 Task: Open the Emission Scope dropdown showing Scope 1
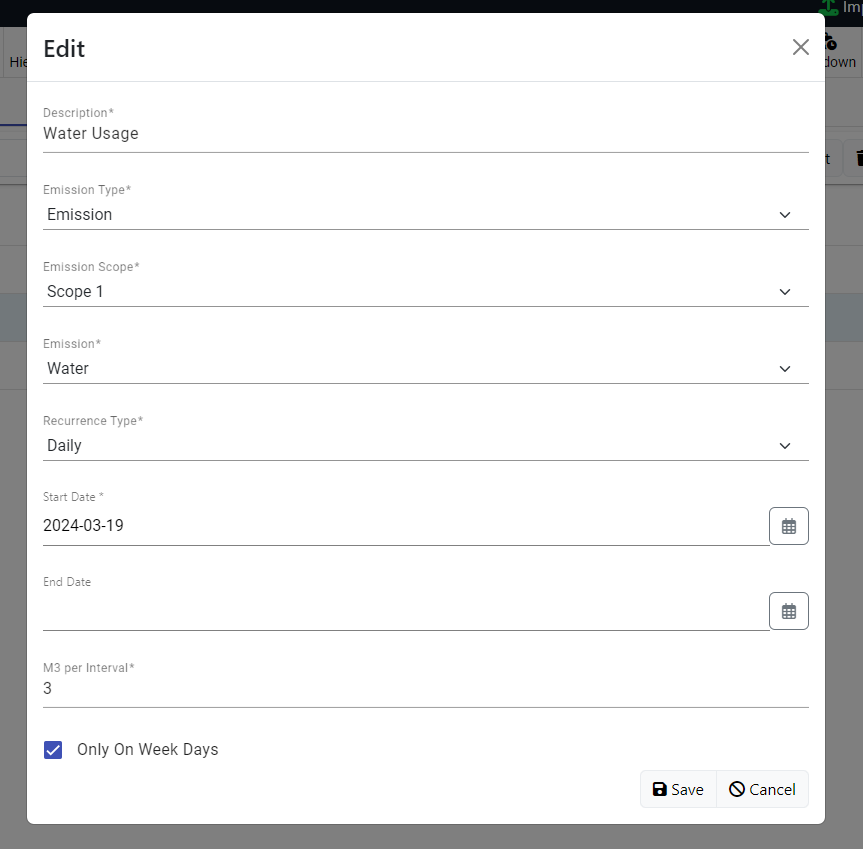click(x=425, y=292)
